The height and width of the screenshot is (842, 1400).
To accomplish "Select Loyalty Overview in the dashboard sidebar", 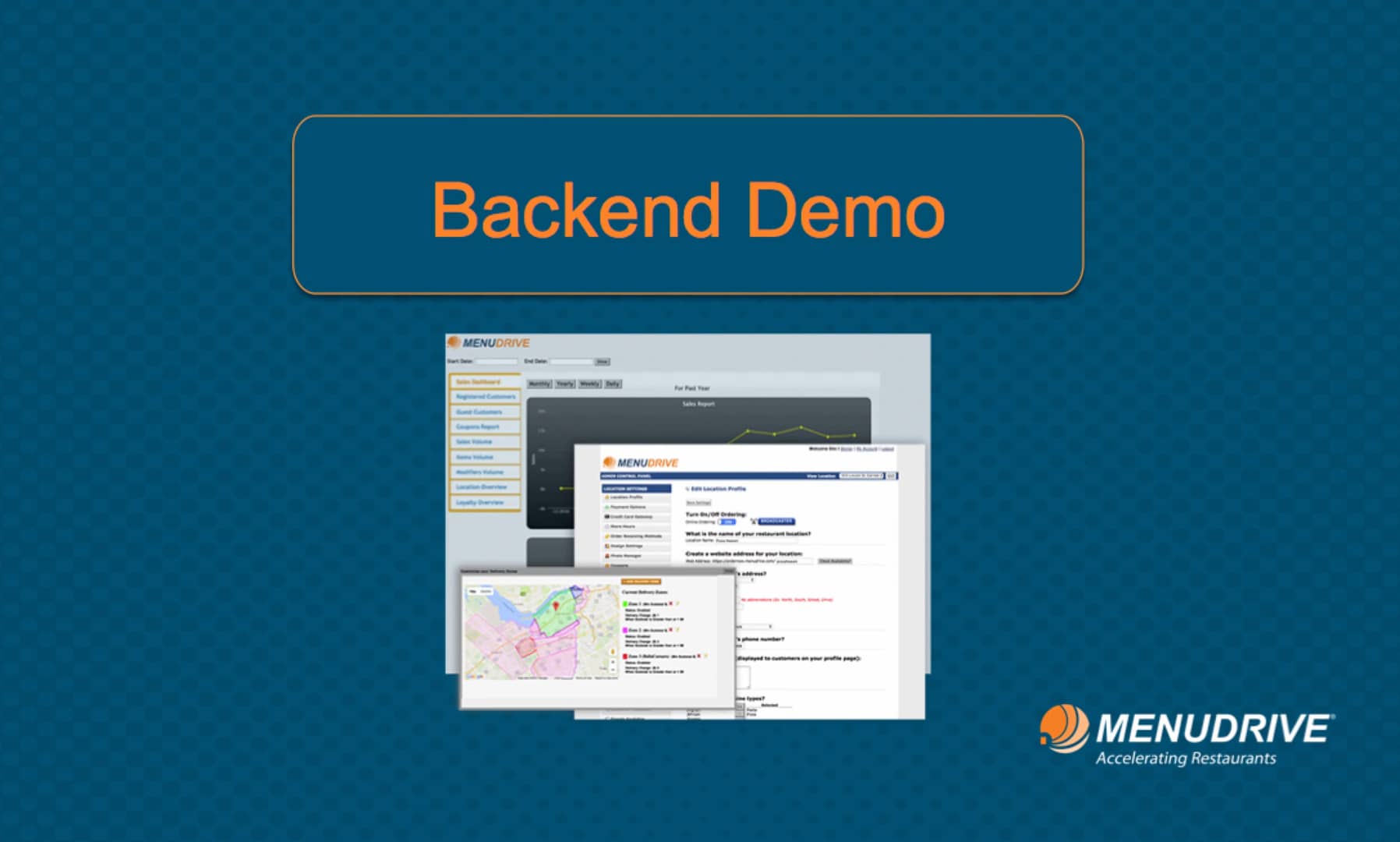I will point(482,503).
